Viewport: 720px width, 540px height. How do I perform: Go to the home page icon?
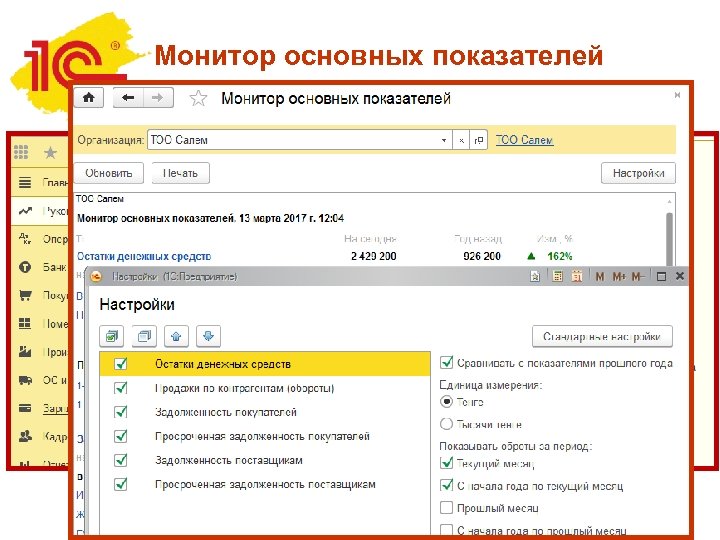[89, 97]
